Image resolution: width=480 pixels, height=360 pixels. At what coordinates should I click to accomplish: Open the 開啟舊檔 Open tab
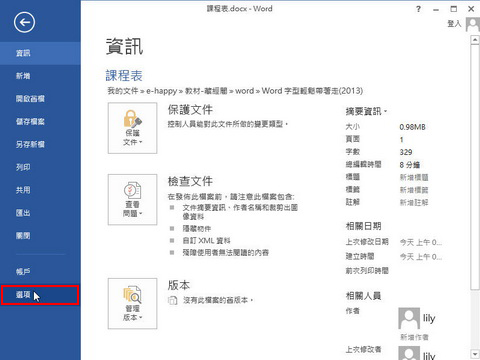click(x=40, y=99)
